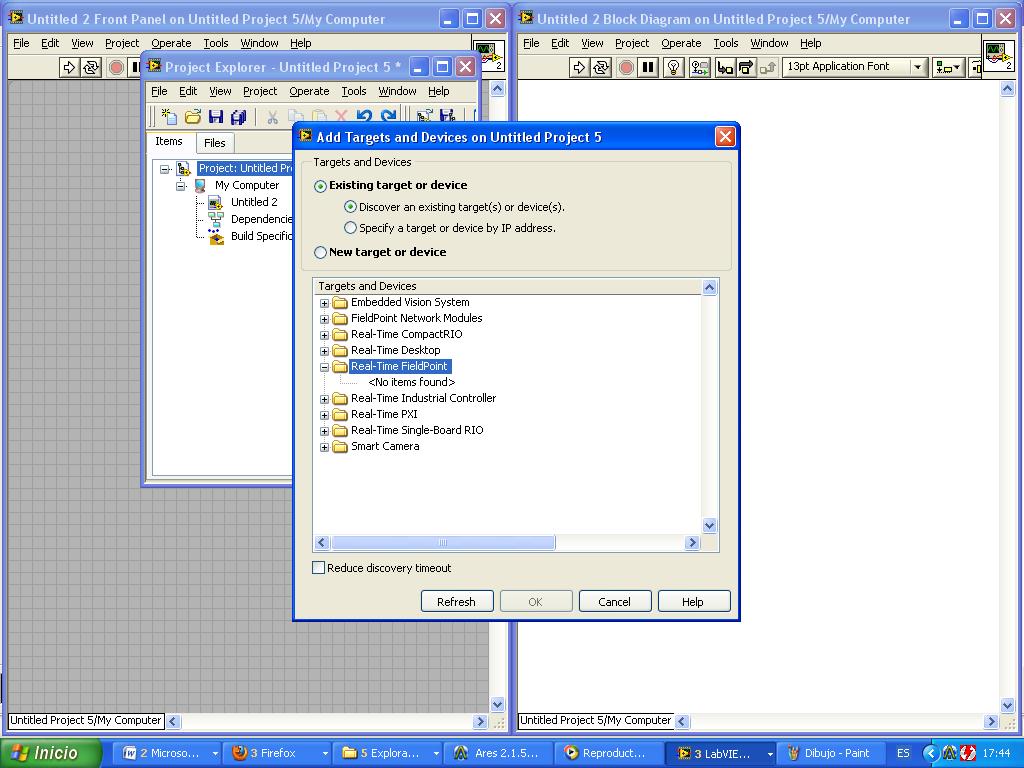Expand FieldPoint Network Modules folder

coord(324,319)
